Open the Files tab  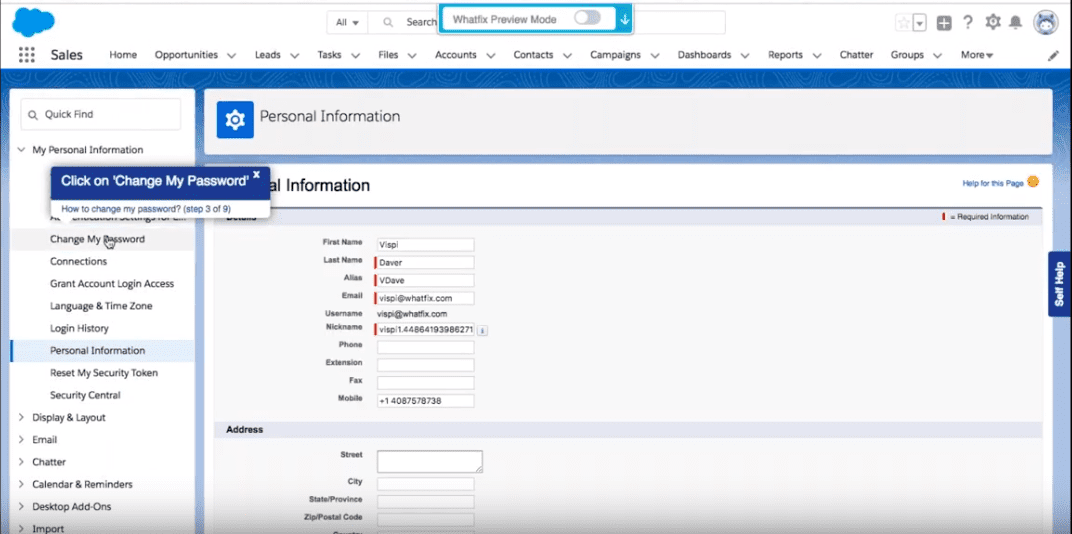388,55
